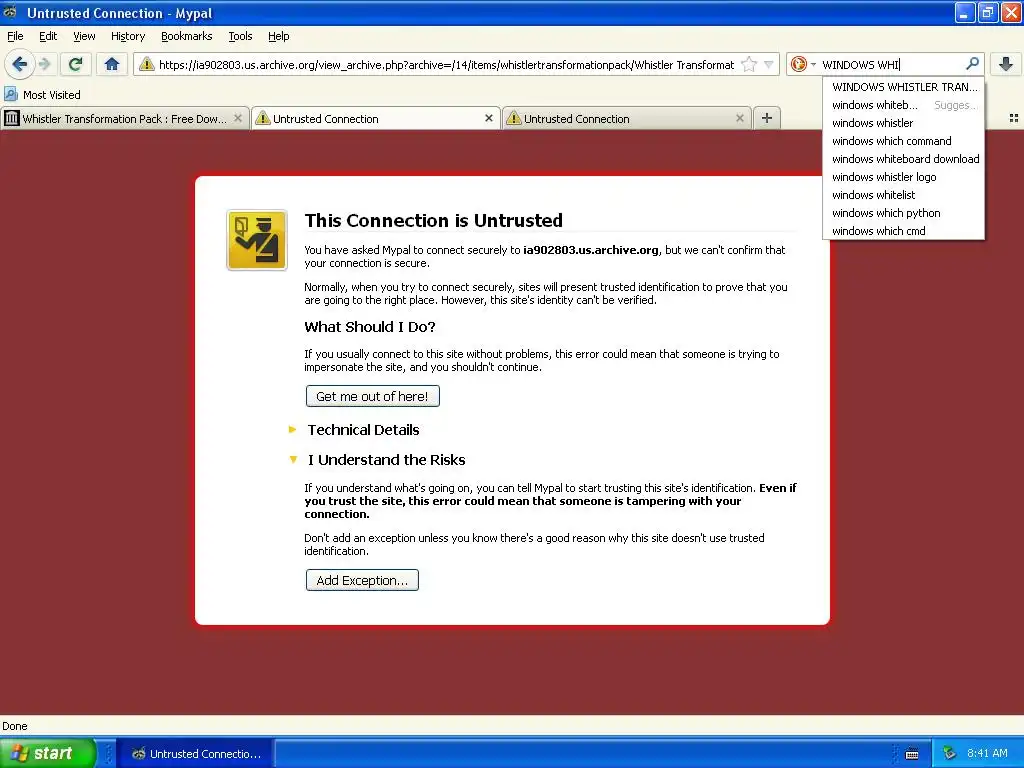This screenshot has width=1024, height=768.
Task: Click the keyboard icon in the taskbar
Action: (912, 754)
